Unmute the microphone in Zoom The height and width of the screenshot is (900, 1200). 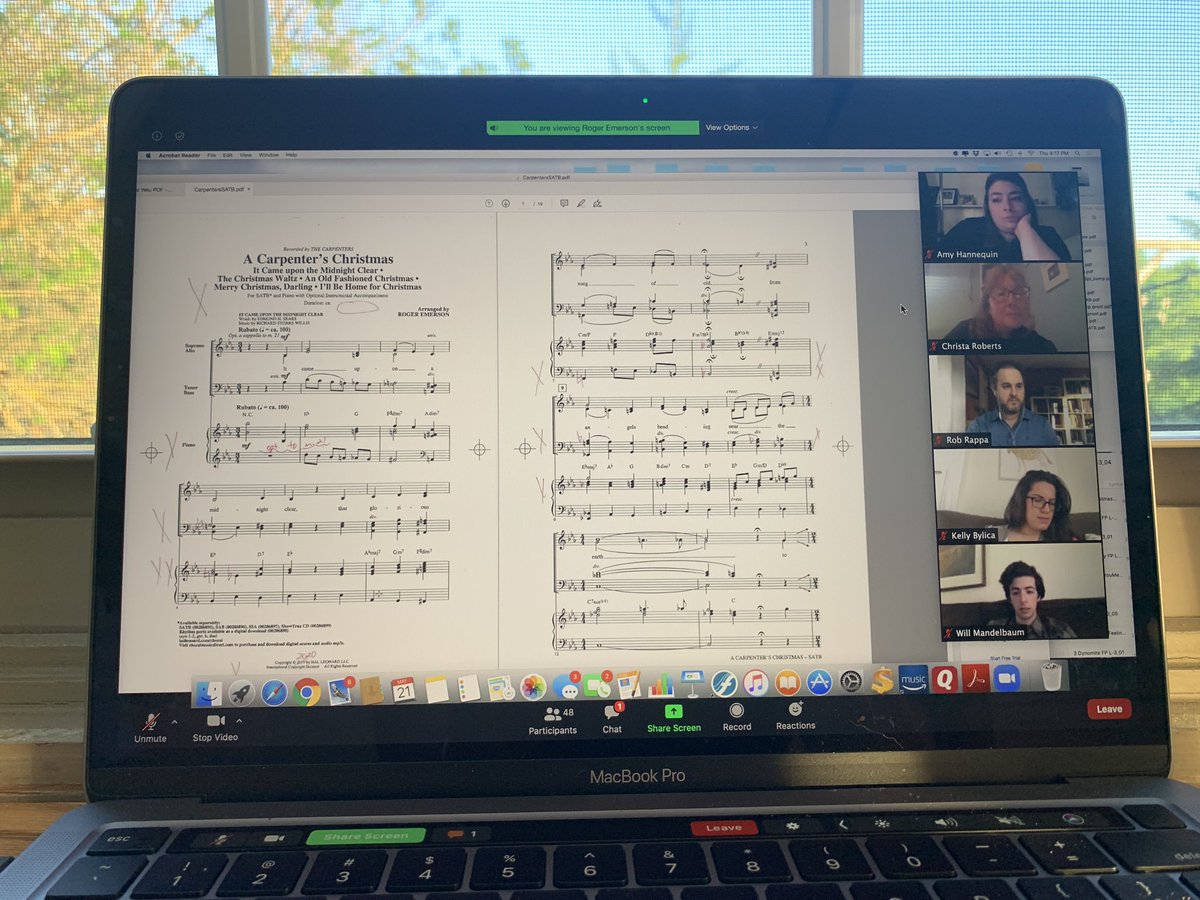150,727
